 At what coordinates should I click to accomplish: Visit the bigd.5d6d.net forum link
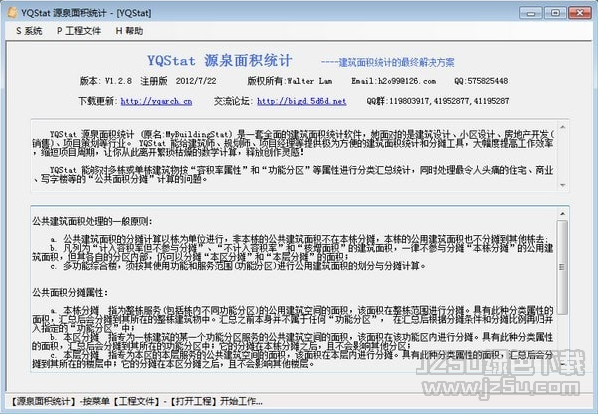click(302, 101)
